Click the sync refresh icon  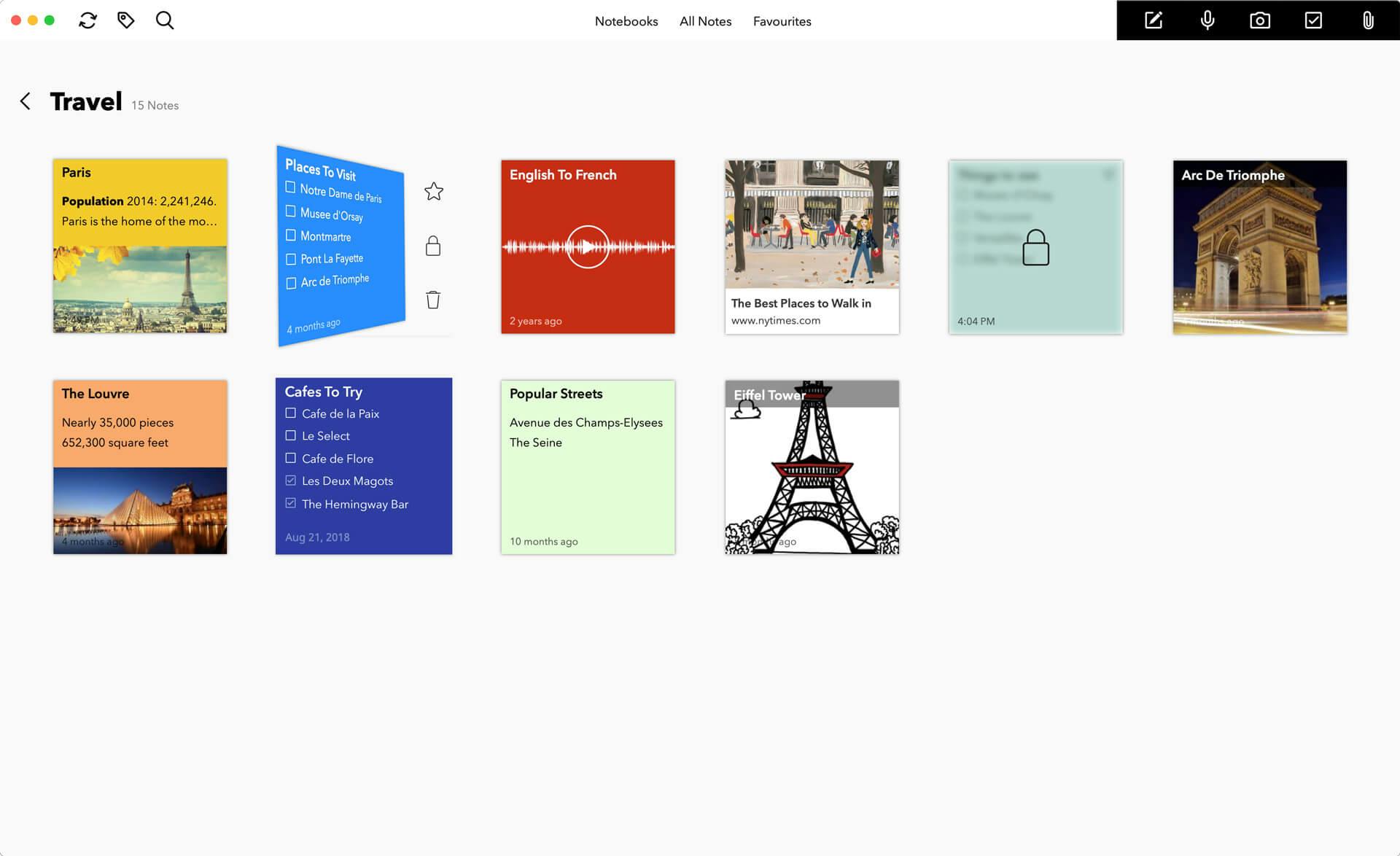click(87, 20)
